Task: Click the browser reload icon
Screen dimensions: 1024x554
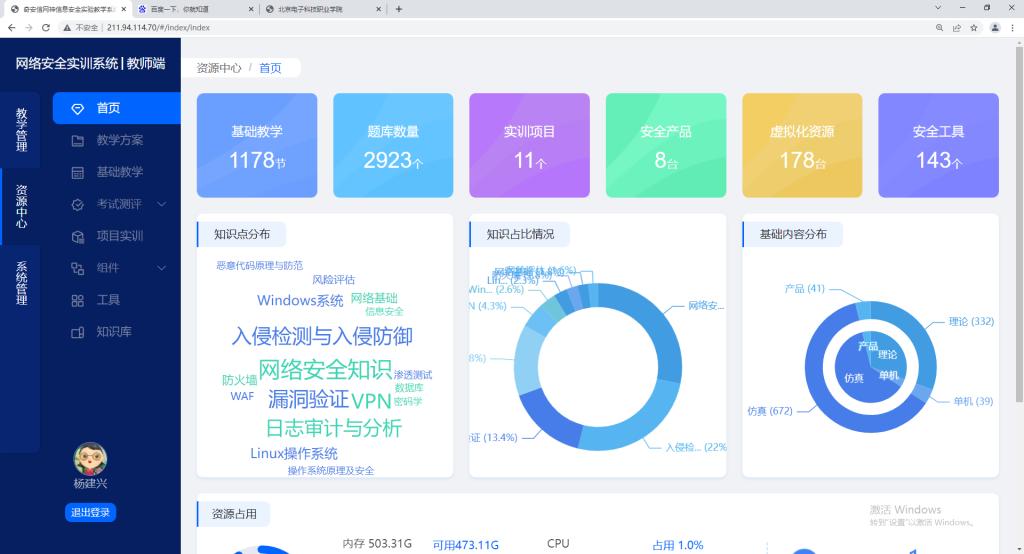Action: pyautogui.click(x=46, y=27)
